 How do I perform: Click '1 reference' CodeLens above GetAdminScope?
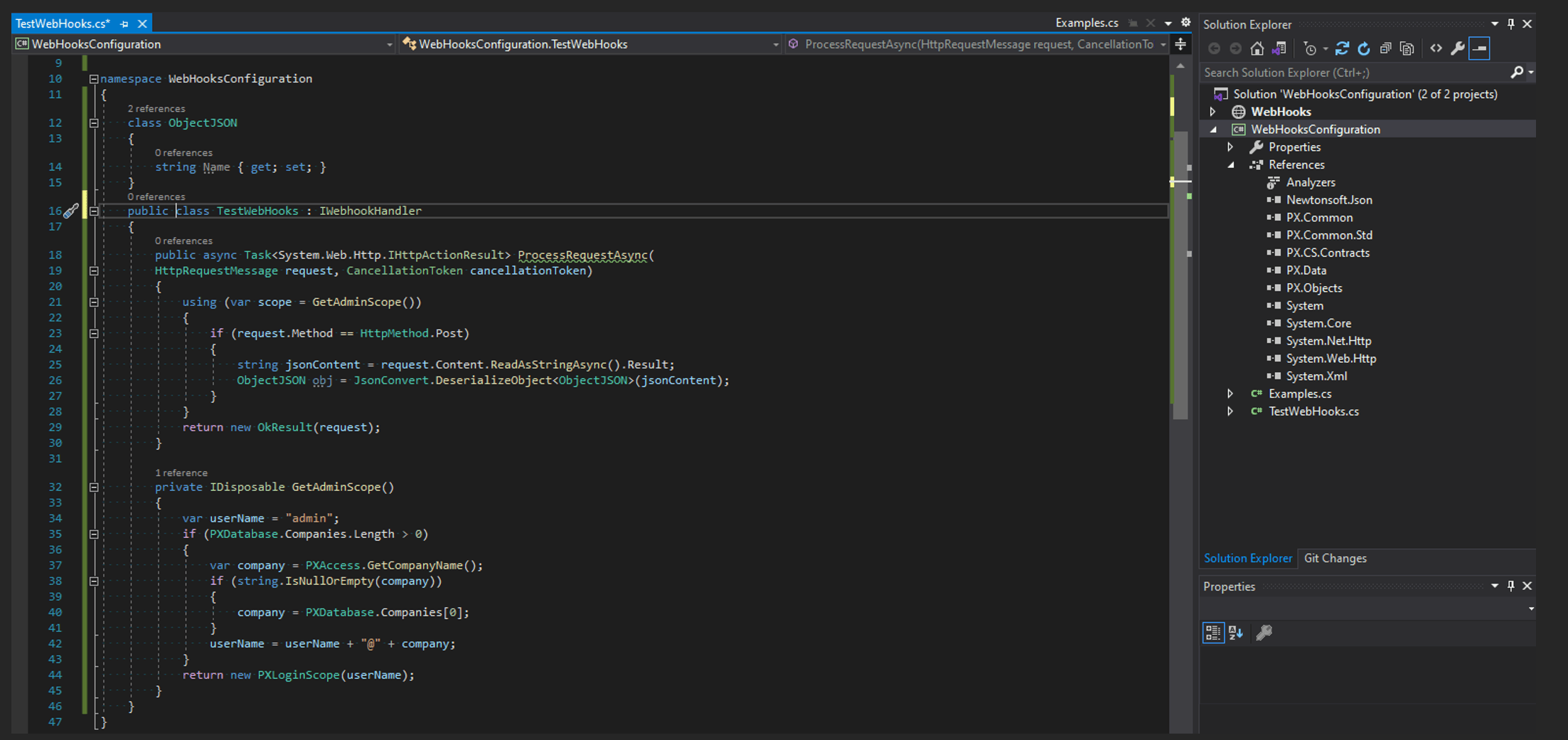click(x=181, y=472)
